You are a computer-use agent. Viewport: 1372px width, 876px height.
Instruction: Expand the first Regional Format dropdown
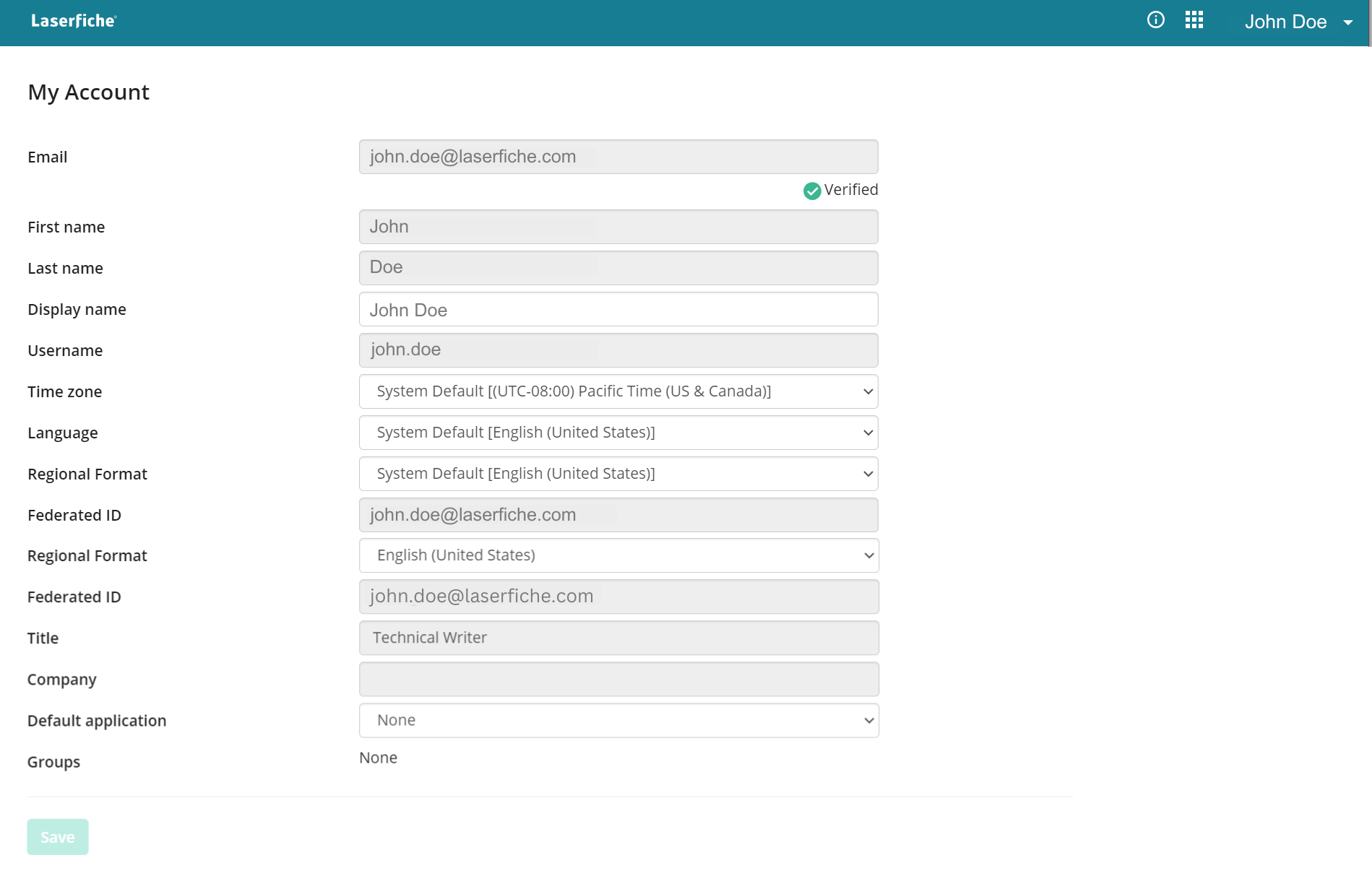(618, 474)
